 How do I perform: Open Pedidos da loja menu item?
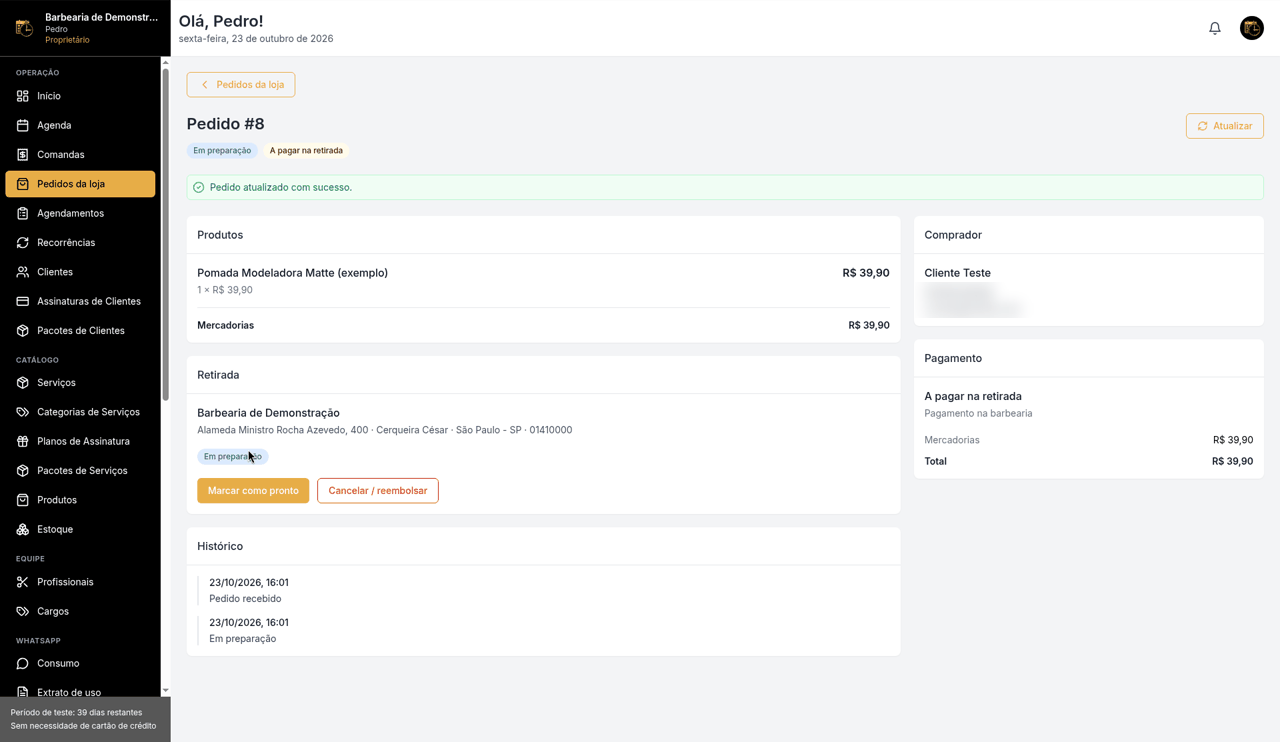[x=80, y=184]
